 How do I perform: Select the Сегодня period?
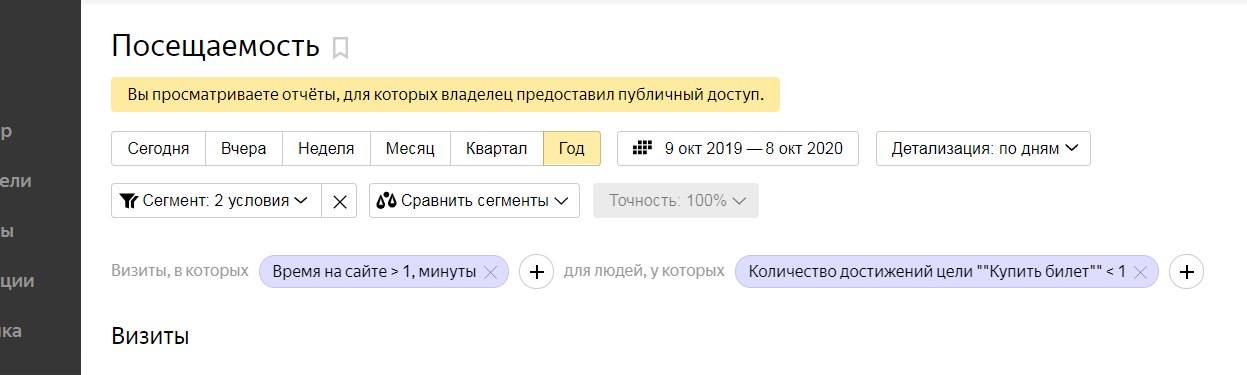(x=158, y=149)
